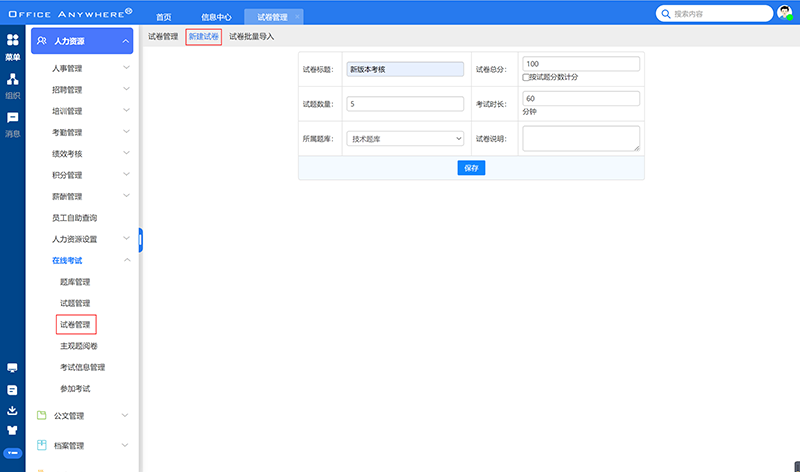Select the 试卷管理 top tab

click(x=272, y=17)
